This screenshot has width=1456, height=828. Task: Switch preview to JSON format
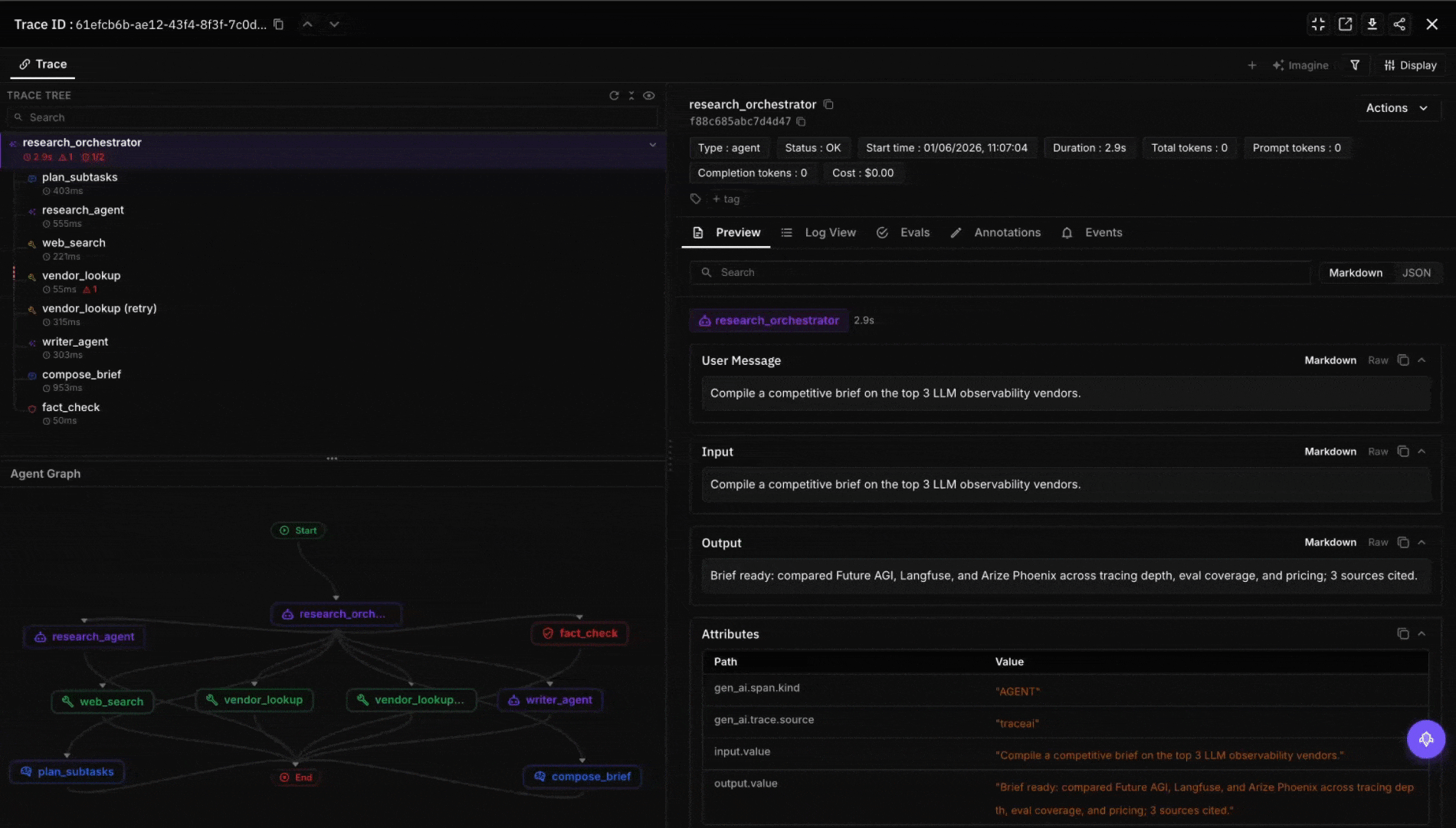tap(1416, 273)
